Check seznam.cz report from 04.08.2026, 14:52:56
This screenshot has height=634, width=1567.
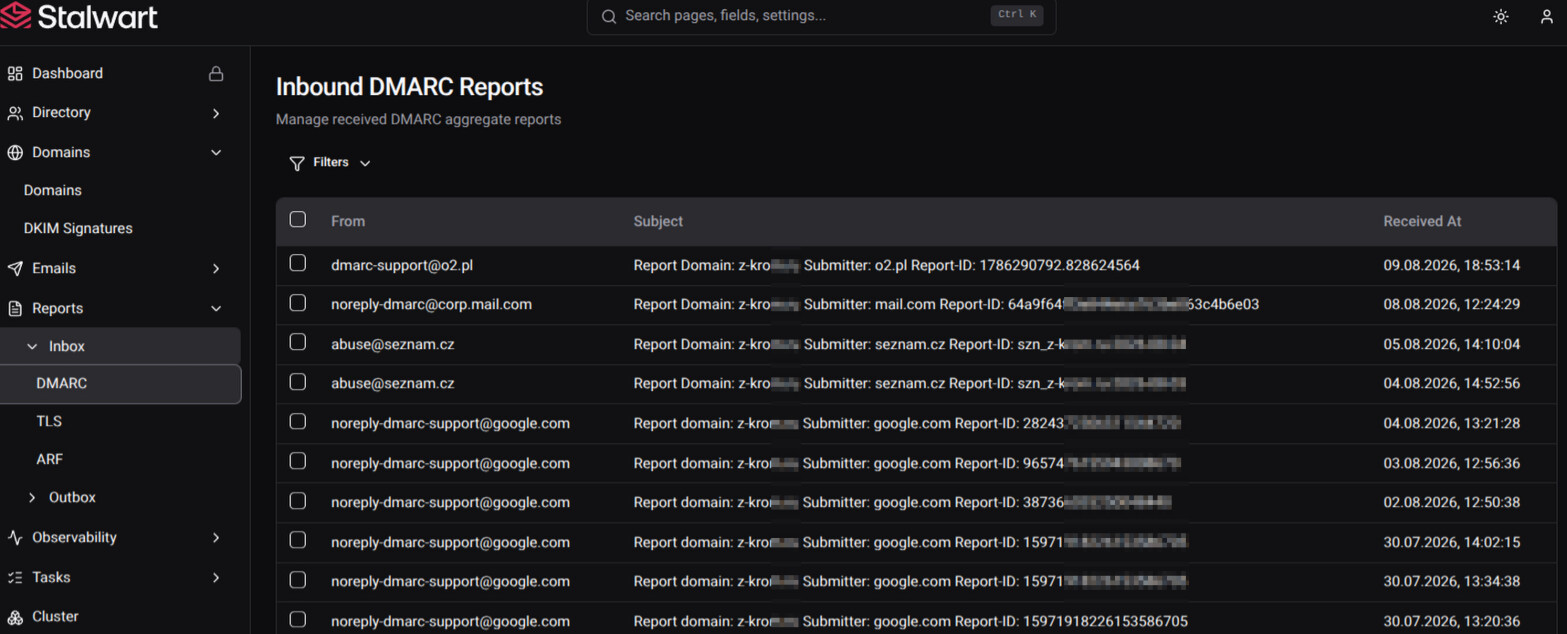(x=298, y=382)
